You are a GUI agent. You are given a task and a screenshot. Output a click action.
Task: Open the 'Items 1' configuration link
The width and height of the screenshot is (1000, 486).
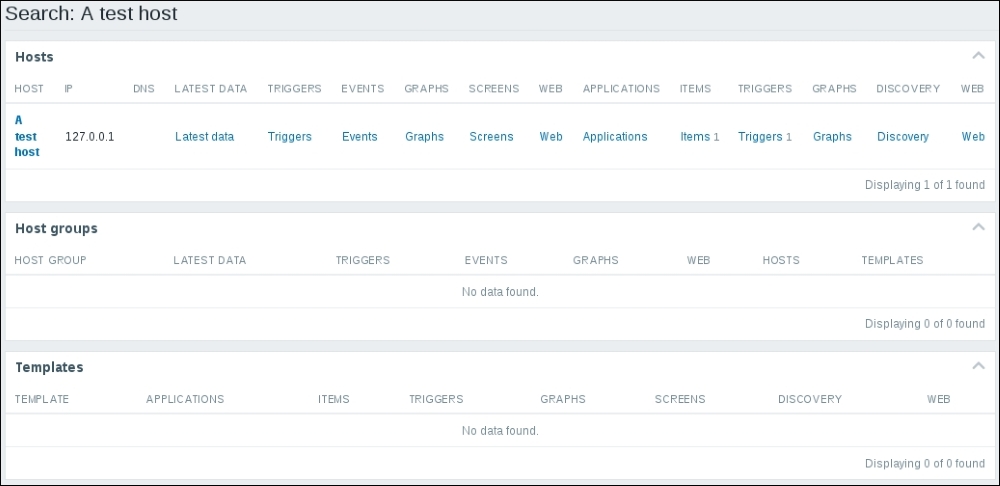[x=694, y=137]
